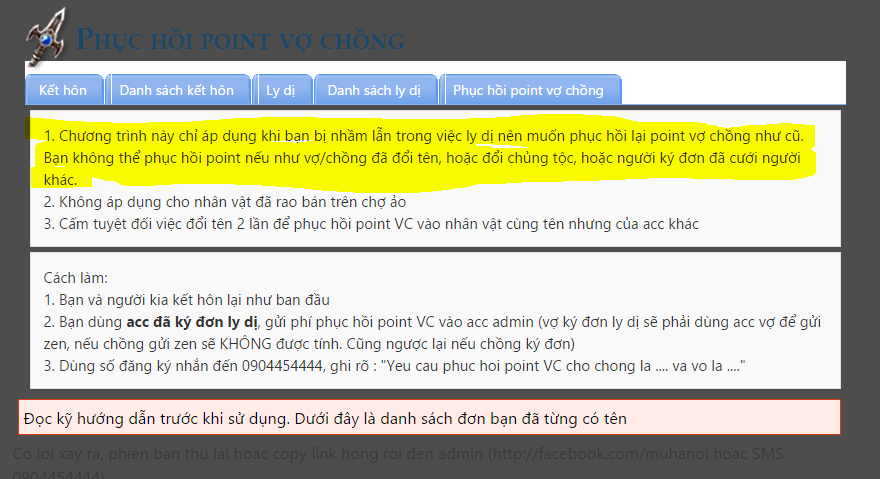Click the pink Đọc kỹ hướng dẫn notice
The width and height of the screenshot is (880, 479).
click(x=429, y=418)
